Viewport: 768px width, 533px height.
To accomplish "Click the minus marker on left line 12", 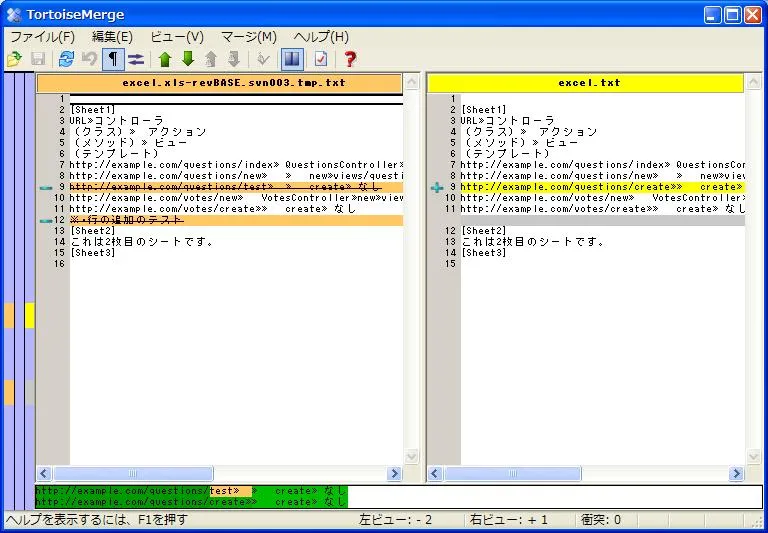I will pyautogui.click(x=46, y=221).
